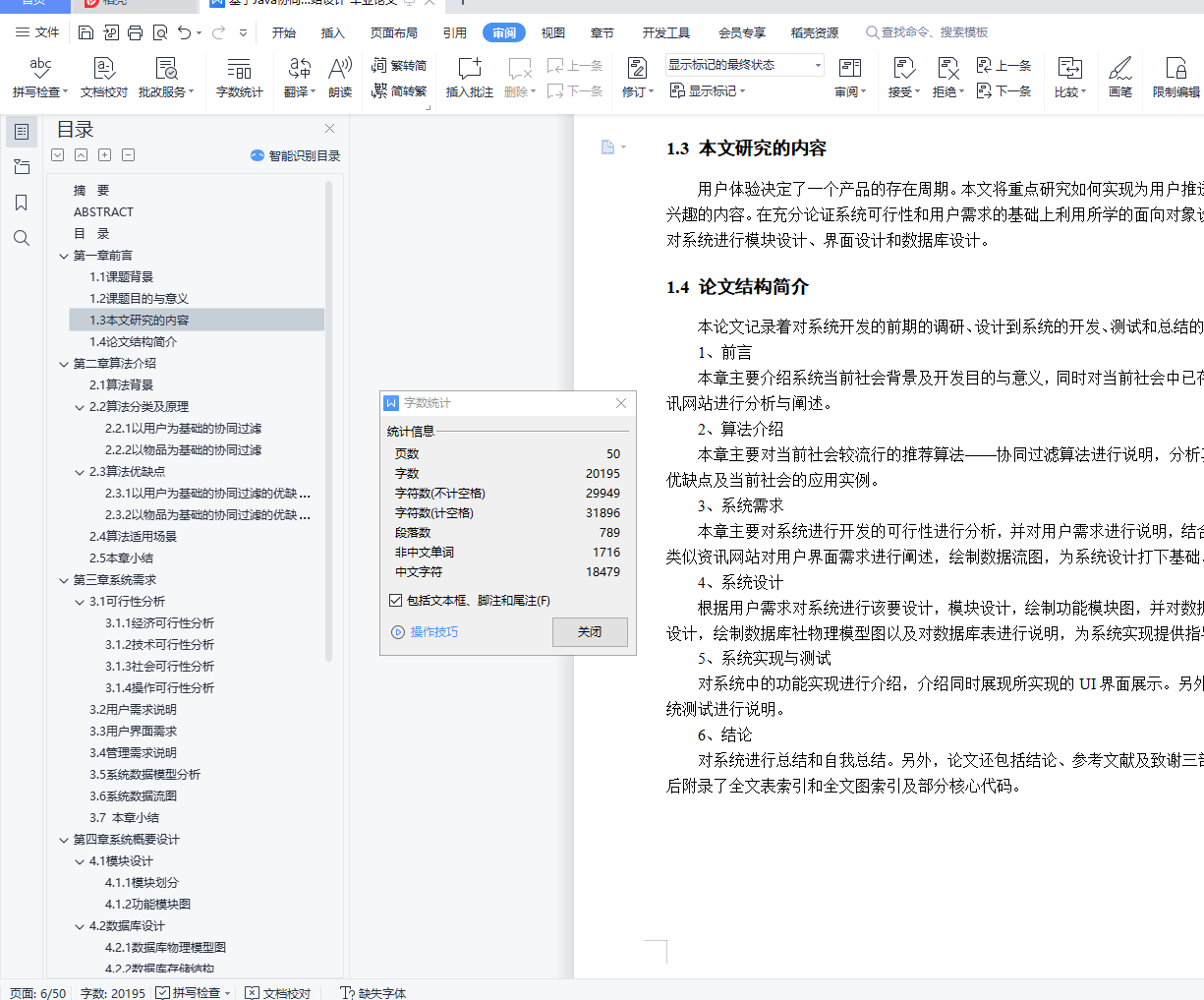Close the 字数统计 dialog with X
This screenshot has width=1204, height=1000.
[x=621, y=403]
